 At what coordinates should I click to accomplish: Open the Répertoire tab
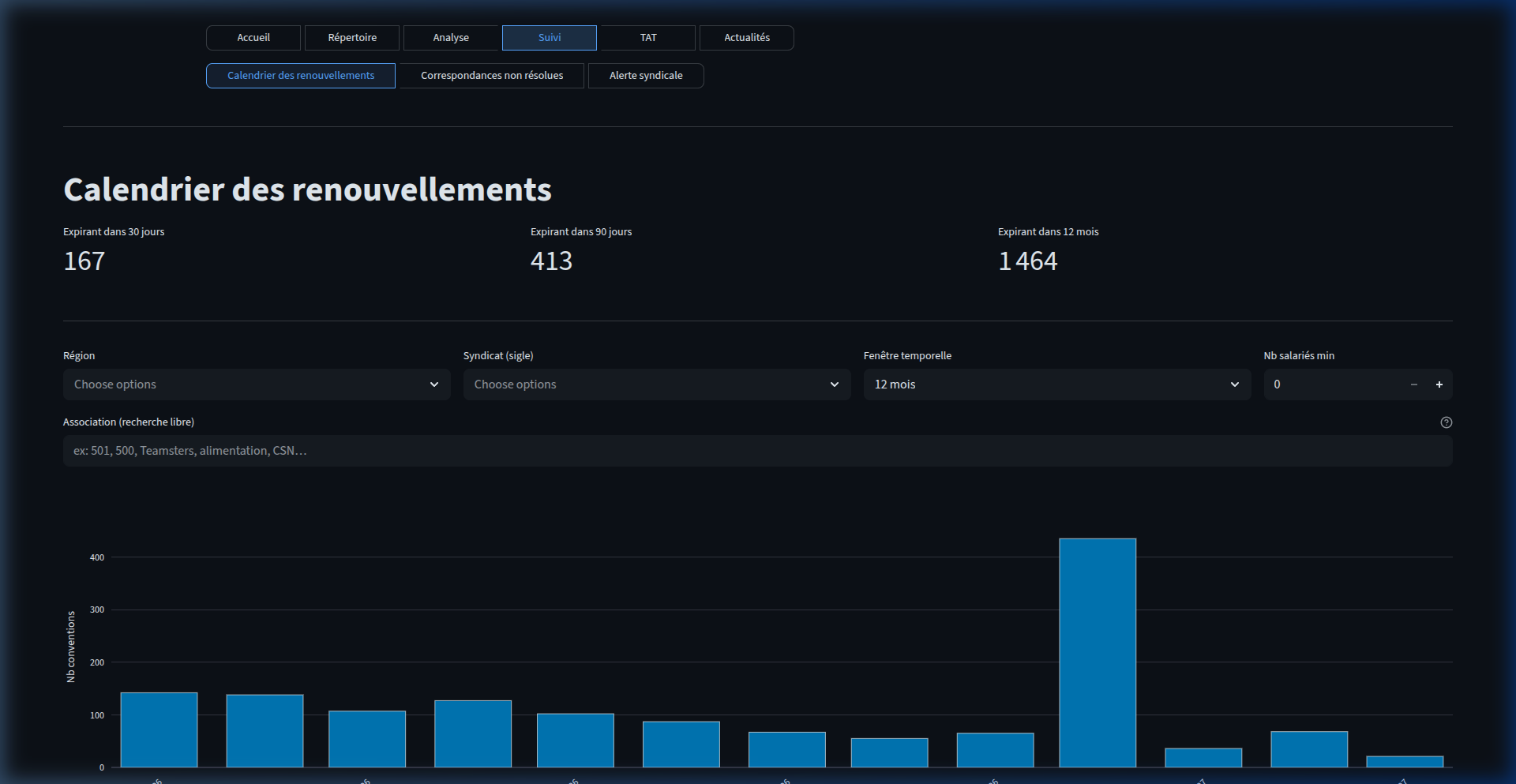pyautogui.click(x=352, y=38)
